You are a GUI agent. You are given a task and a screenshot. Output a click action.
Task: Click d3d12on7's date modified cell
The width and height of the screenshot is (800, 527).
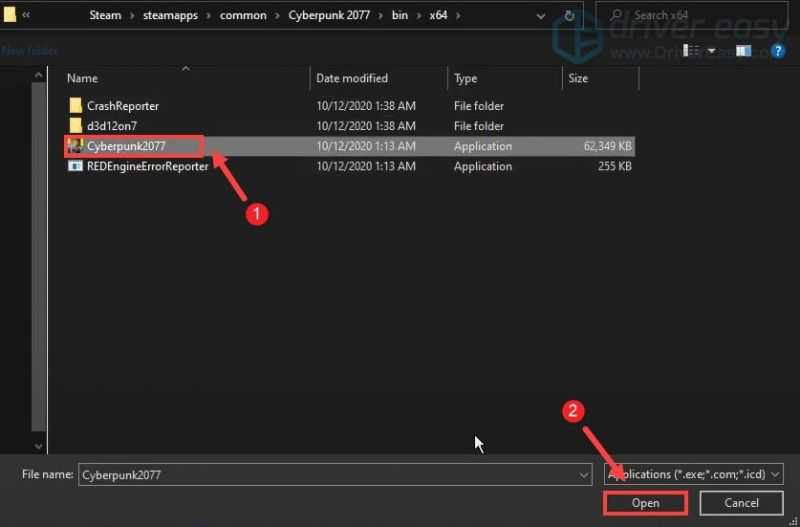[x=366, y=126]
